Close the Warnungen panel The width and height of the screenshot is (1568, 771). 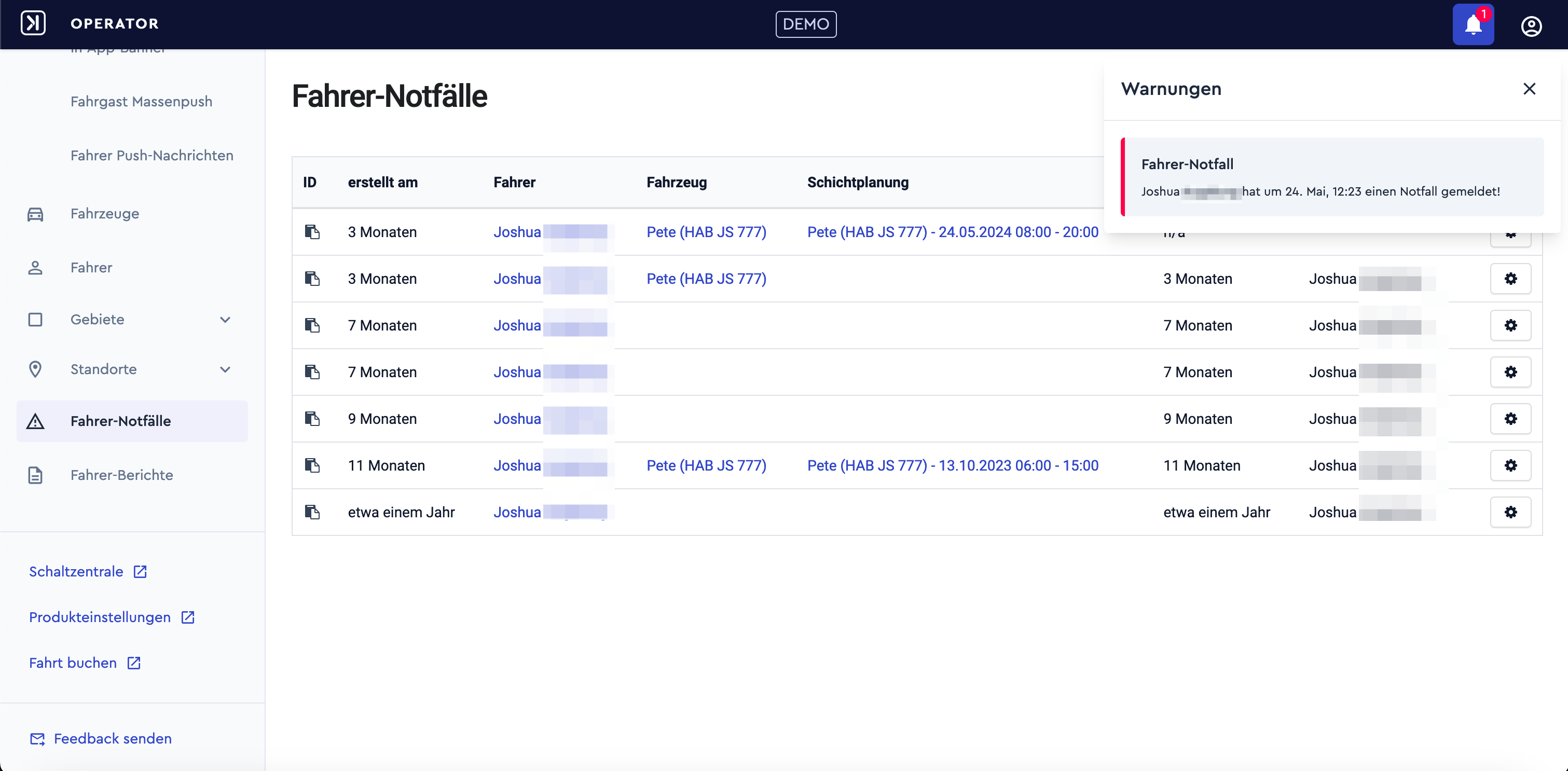point(1529,89)
